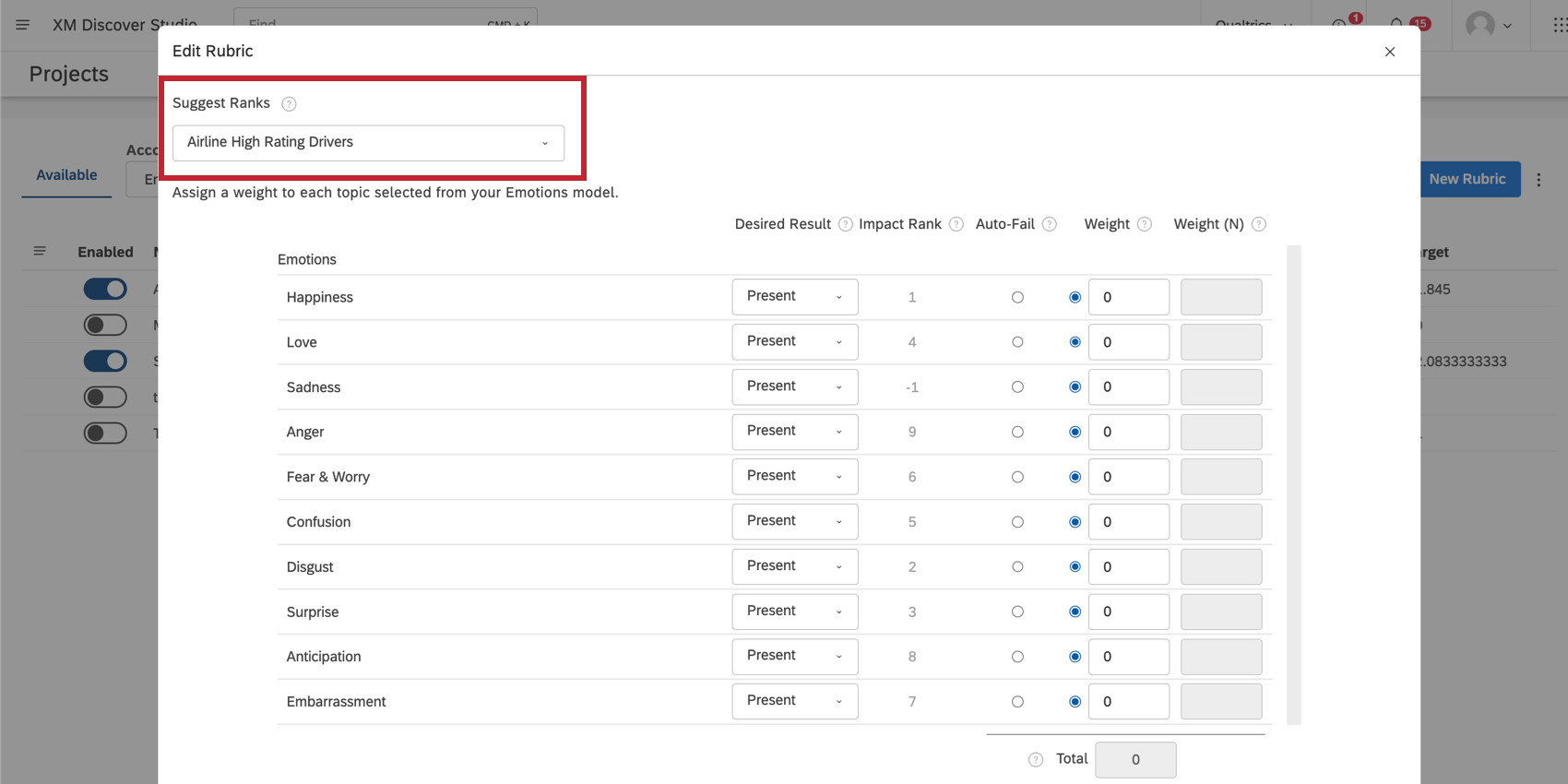Click the New Rubric button
Screen dimensions: 1568x784
click(1467, 179)
